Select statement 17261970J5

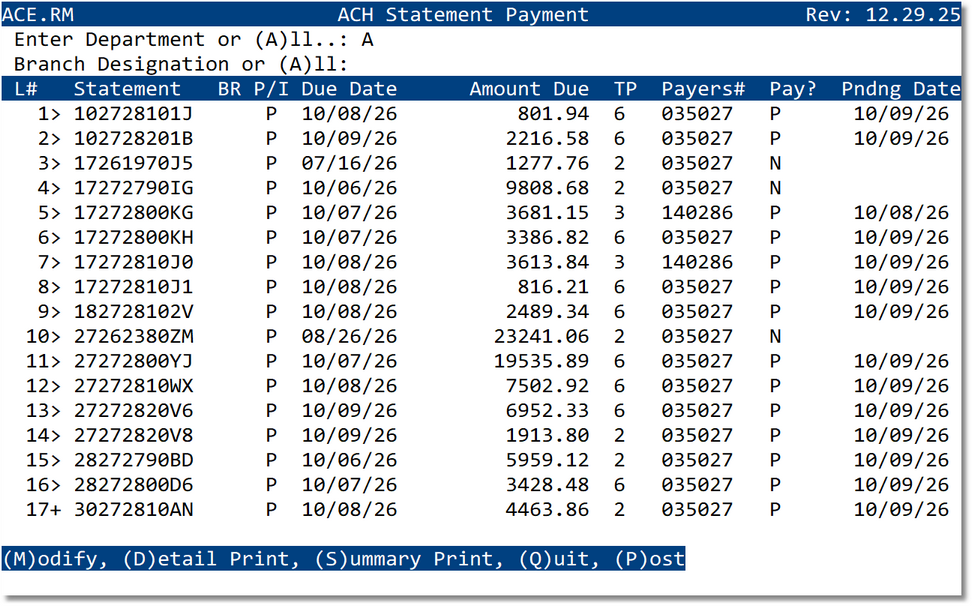click(133, 163)
